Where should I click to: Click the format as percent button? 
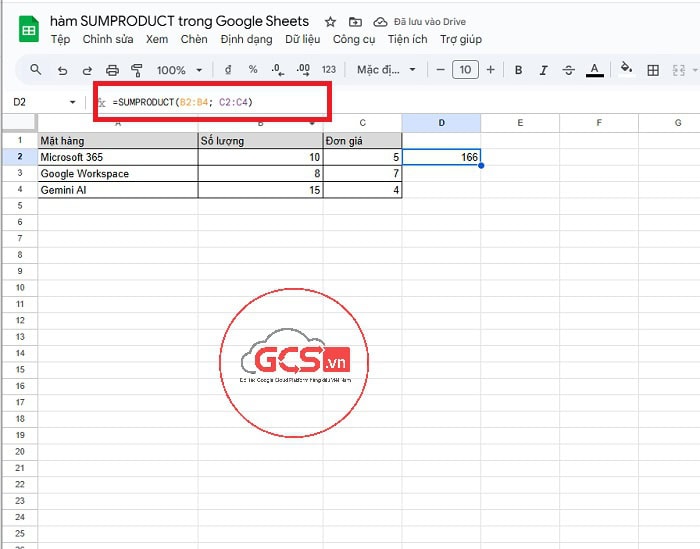pyautogui.click(x=253, y=70)
